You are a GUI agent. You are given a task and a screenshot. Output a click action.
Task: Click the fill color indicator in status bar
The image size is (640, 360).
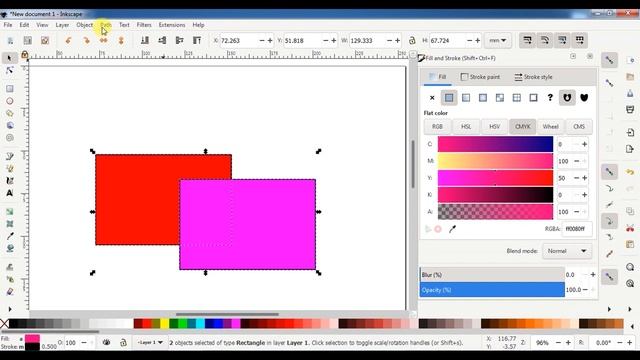32,339
